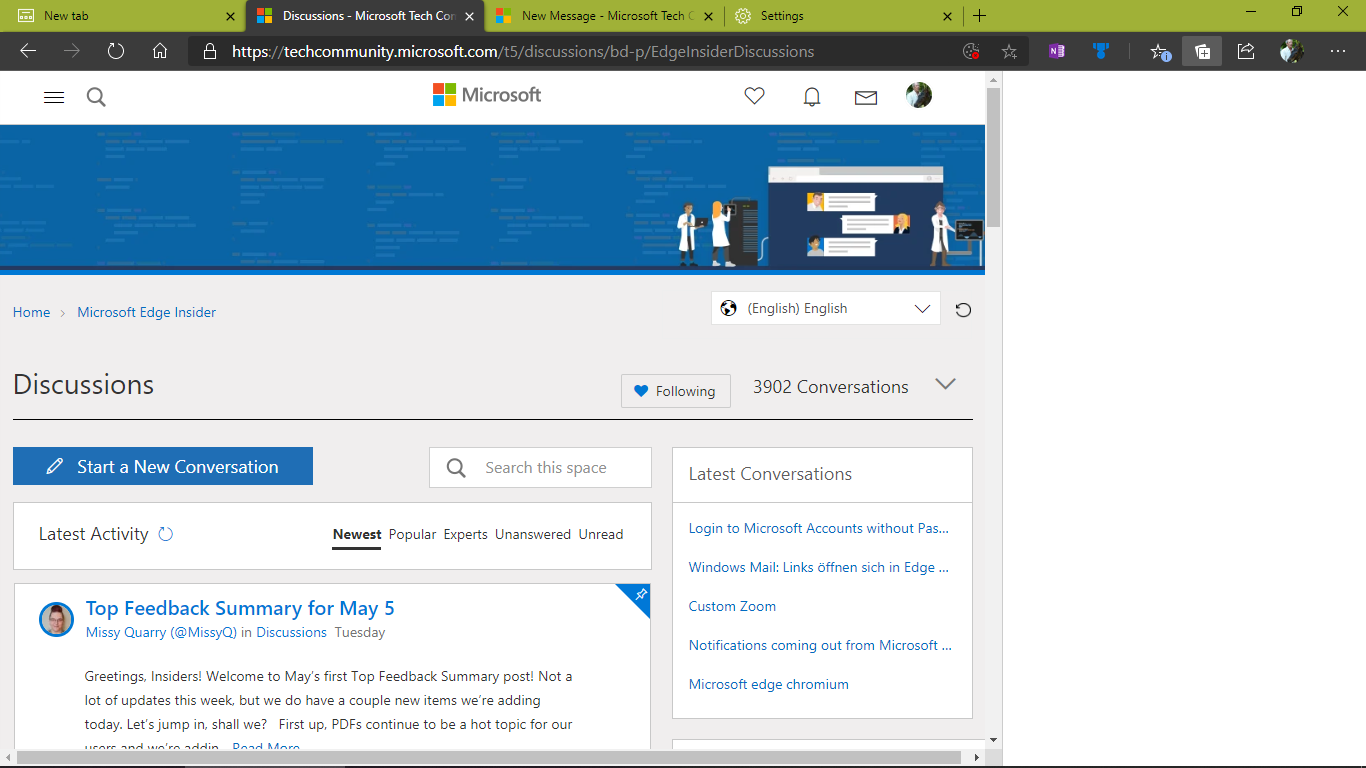This screenshot has height=768, width=1366.
Task: Open a new browser tab with plus button
Action: 980,16
